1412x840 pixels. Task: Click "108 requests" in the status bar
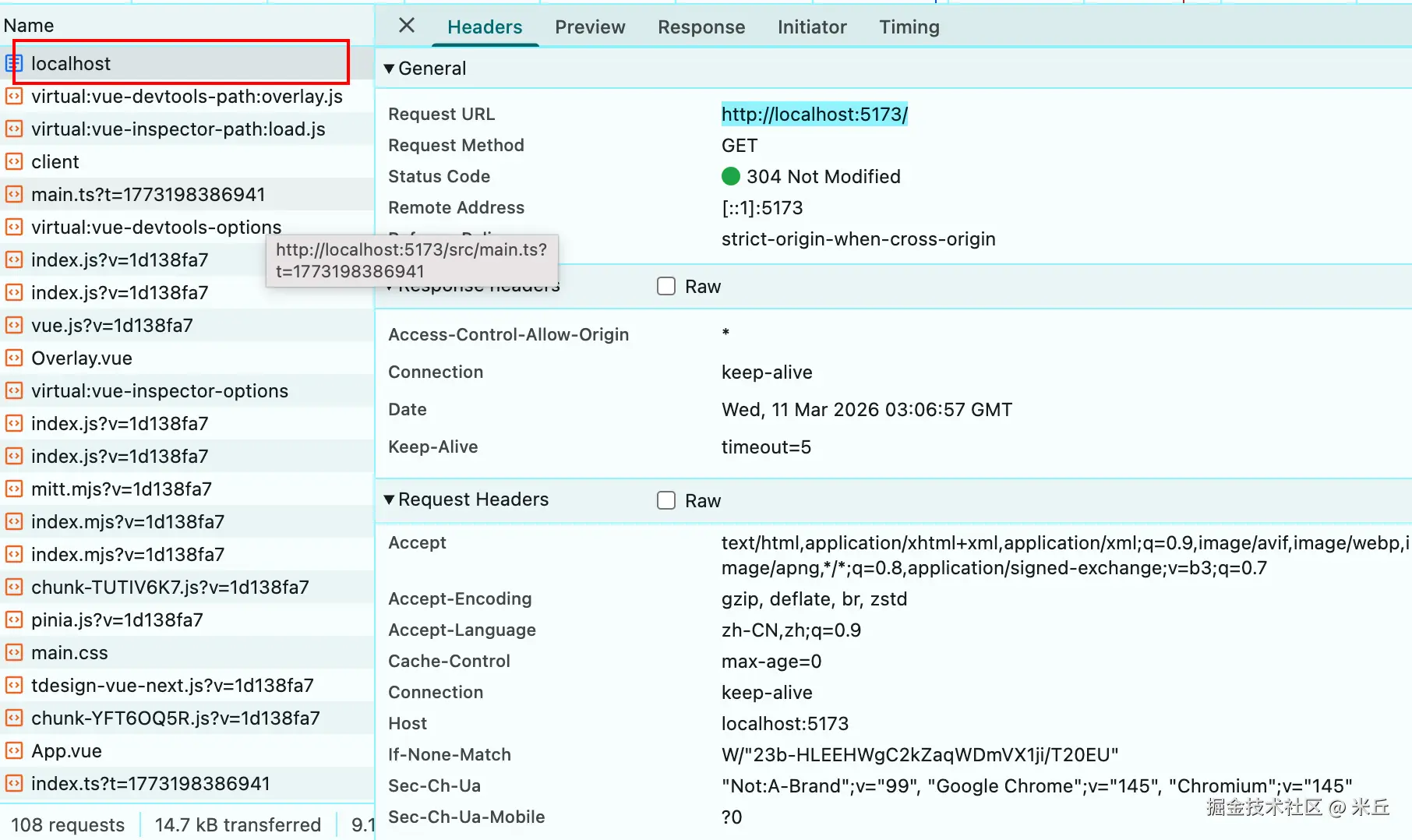coord(68,824)
